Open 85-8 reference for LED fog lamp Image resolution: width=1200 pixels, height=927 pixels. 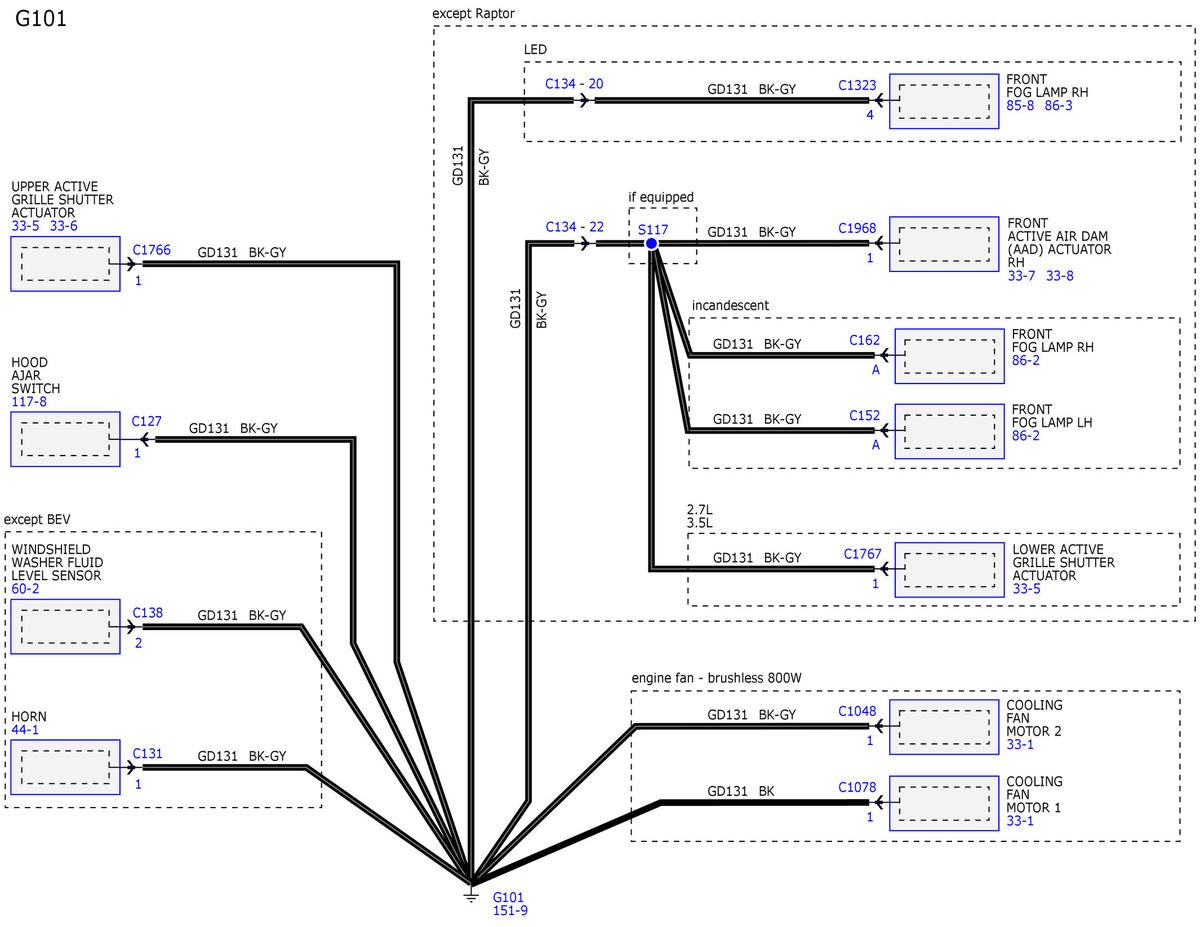click(x=1022, y=105)
